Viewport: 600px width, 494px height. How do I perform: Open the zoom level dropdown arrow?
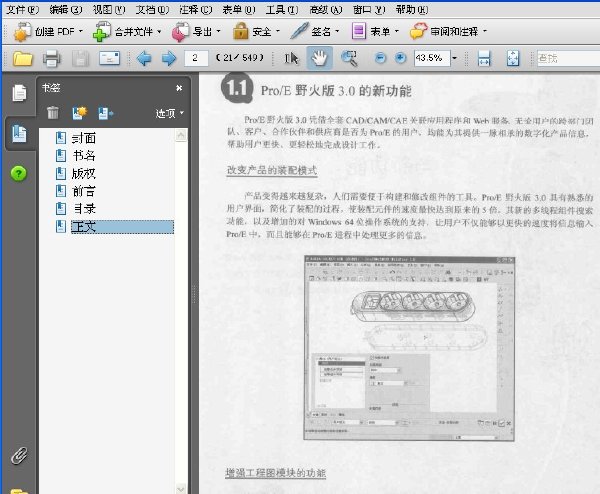pyautogui.click(x=455, y=59)
